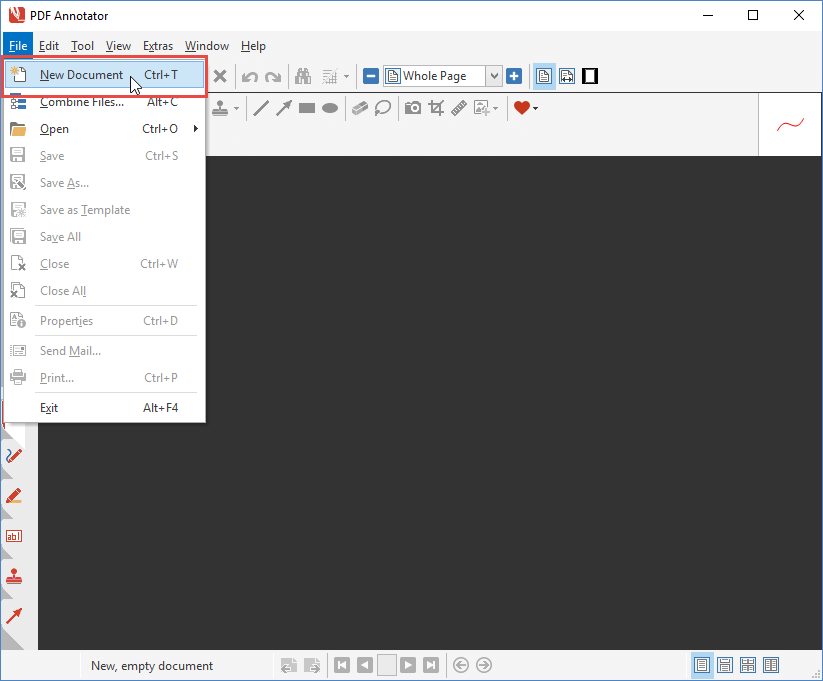Click next document icon in status bar
823x681 pixels.
(x=312, y=665)
